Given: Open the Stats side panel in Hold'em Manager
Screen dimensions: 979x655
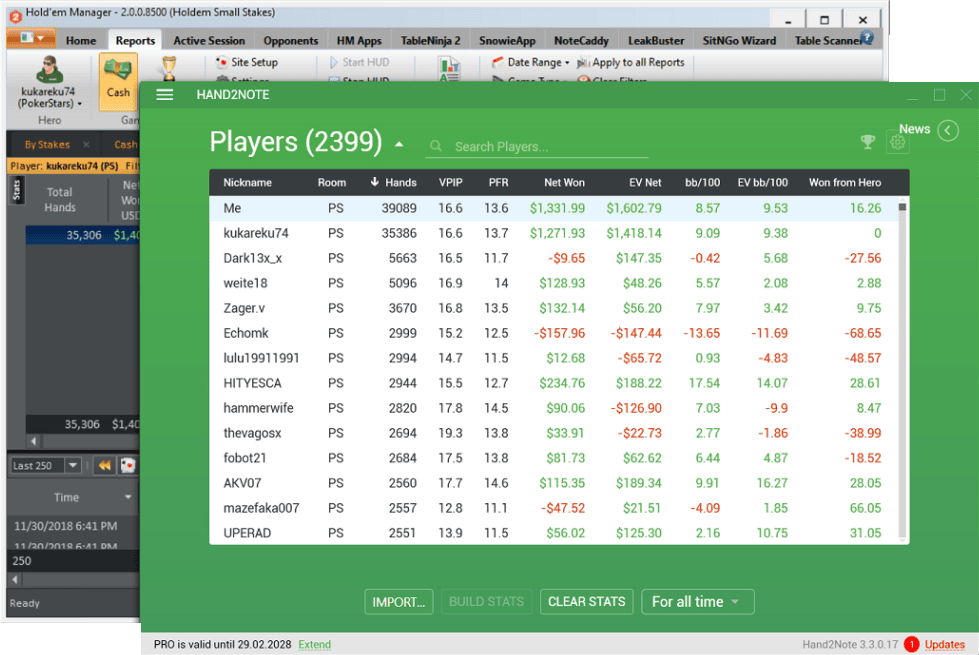Looking at the screenshot, I should (x=17, y=190).
